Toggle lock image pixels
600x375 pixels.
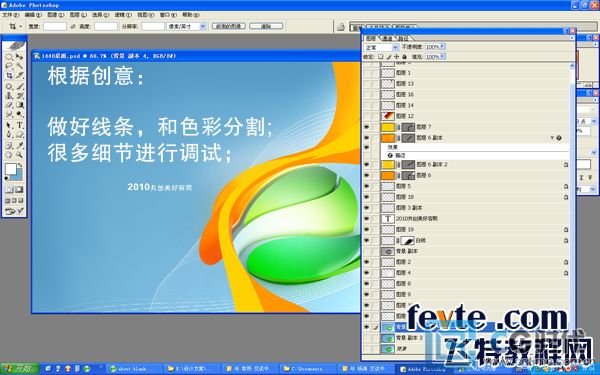point(389,57)
